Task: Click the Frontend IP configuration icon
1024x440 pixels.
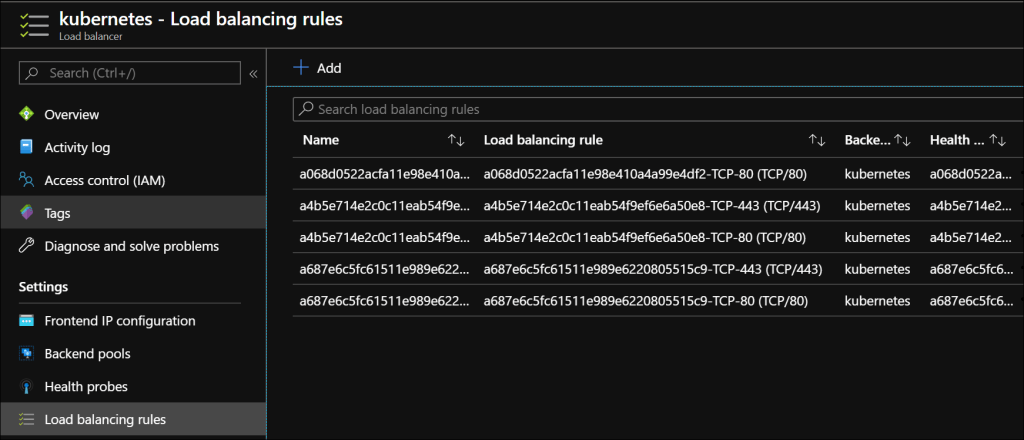Action: [x=27, y=321]
